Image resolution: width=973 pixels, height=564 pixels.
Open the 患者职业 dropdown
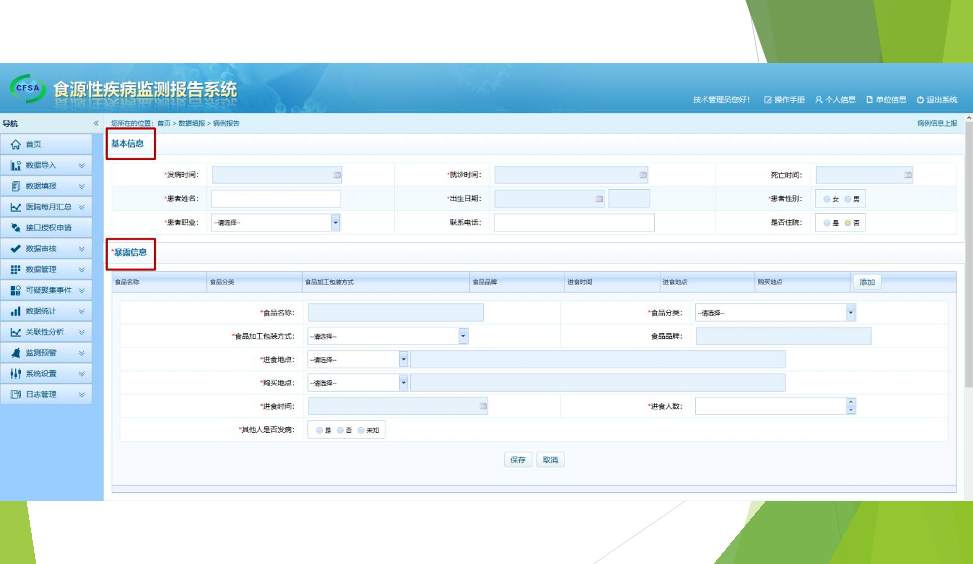pyautogui.click(x=335, y=223)
